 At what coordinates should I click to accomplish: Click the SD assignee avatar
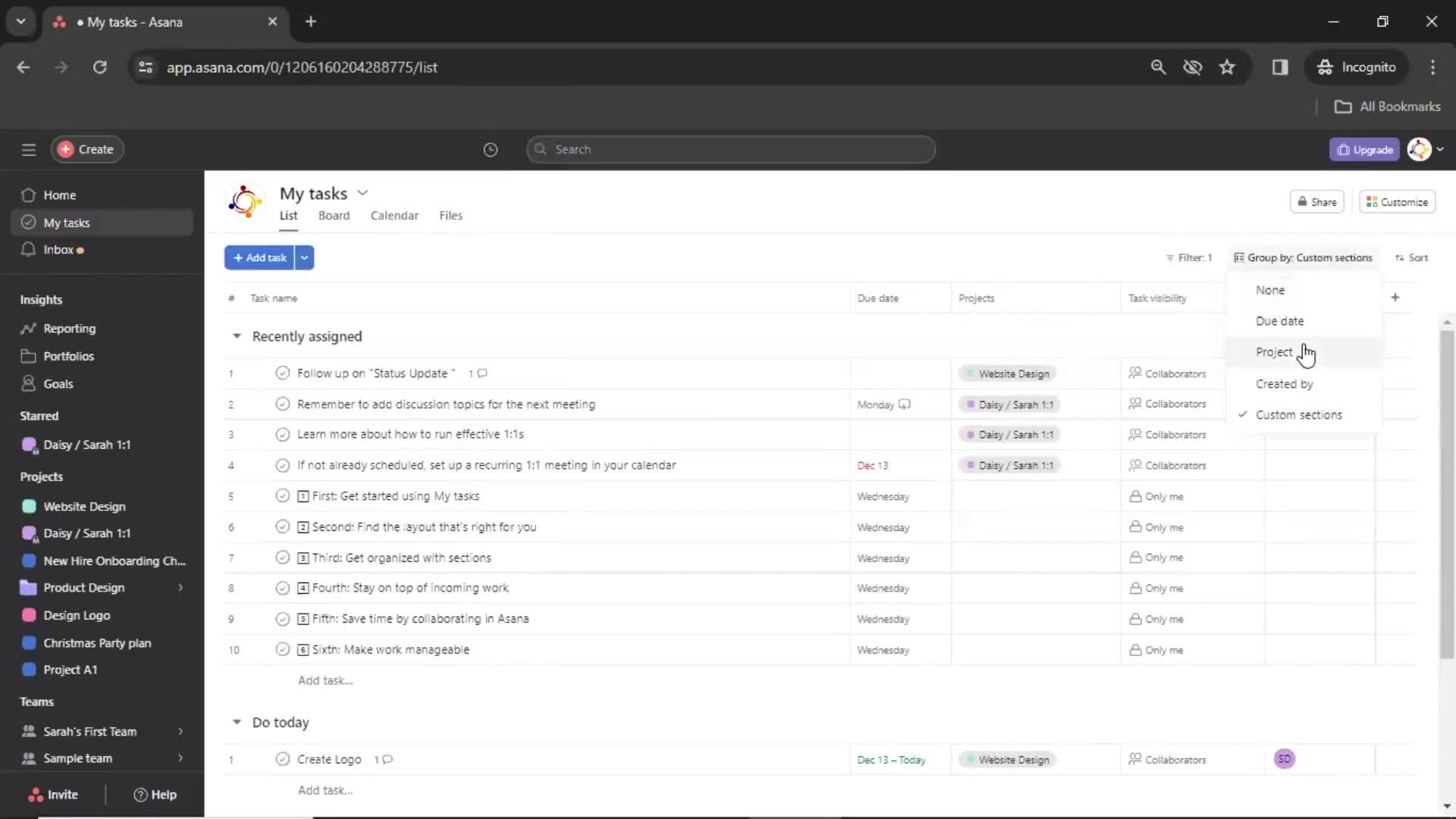[1285, 758]
